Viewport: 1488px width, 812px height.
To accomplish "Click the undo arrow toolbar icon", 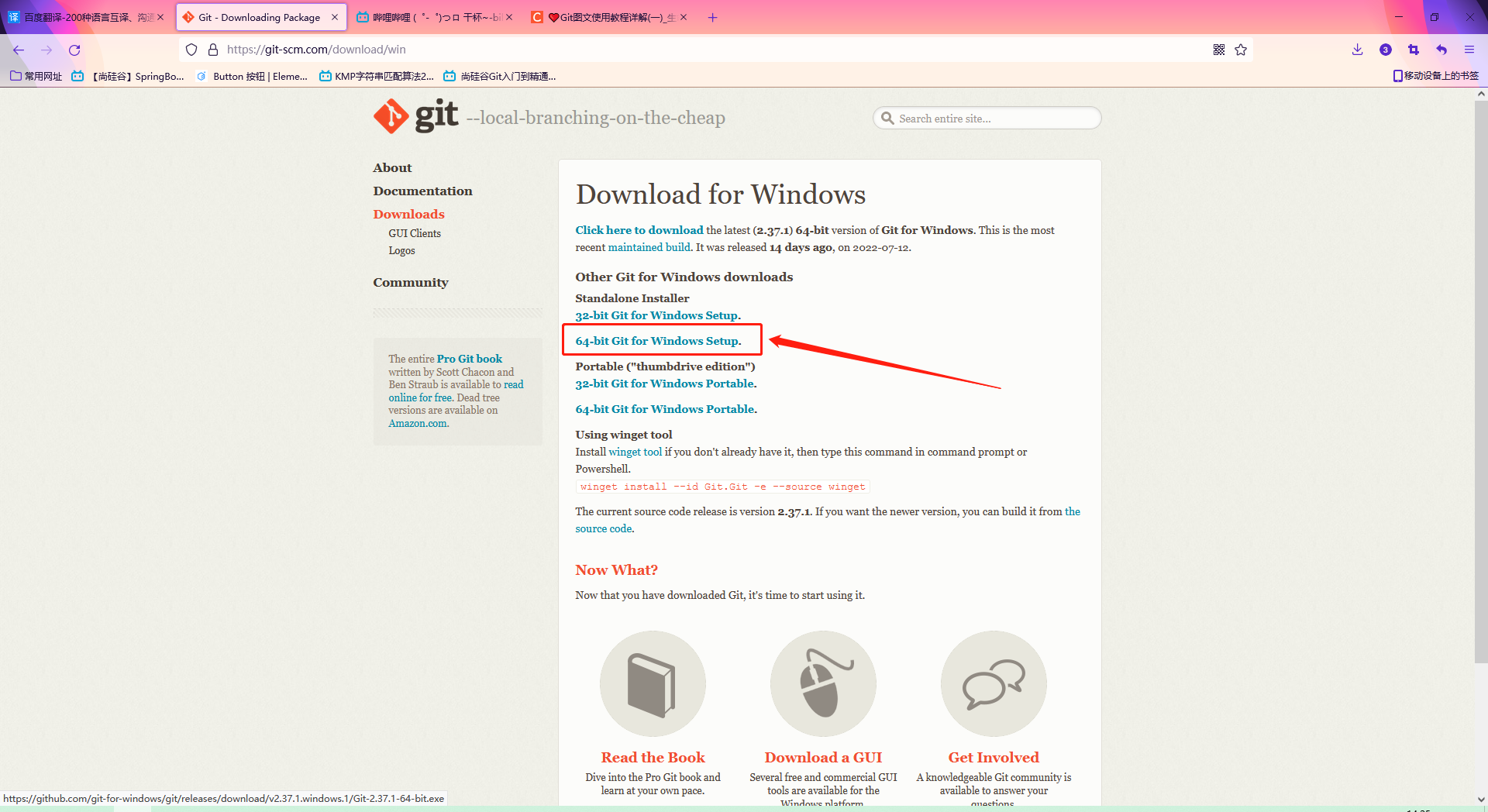I will [1441, 50].
